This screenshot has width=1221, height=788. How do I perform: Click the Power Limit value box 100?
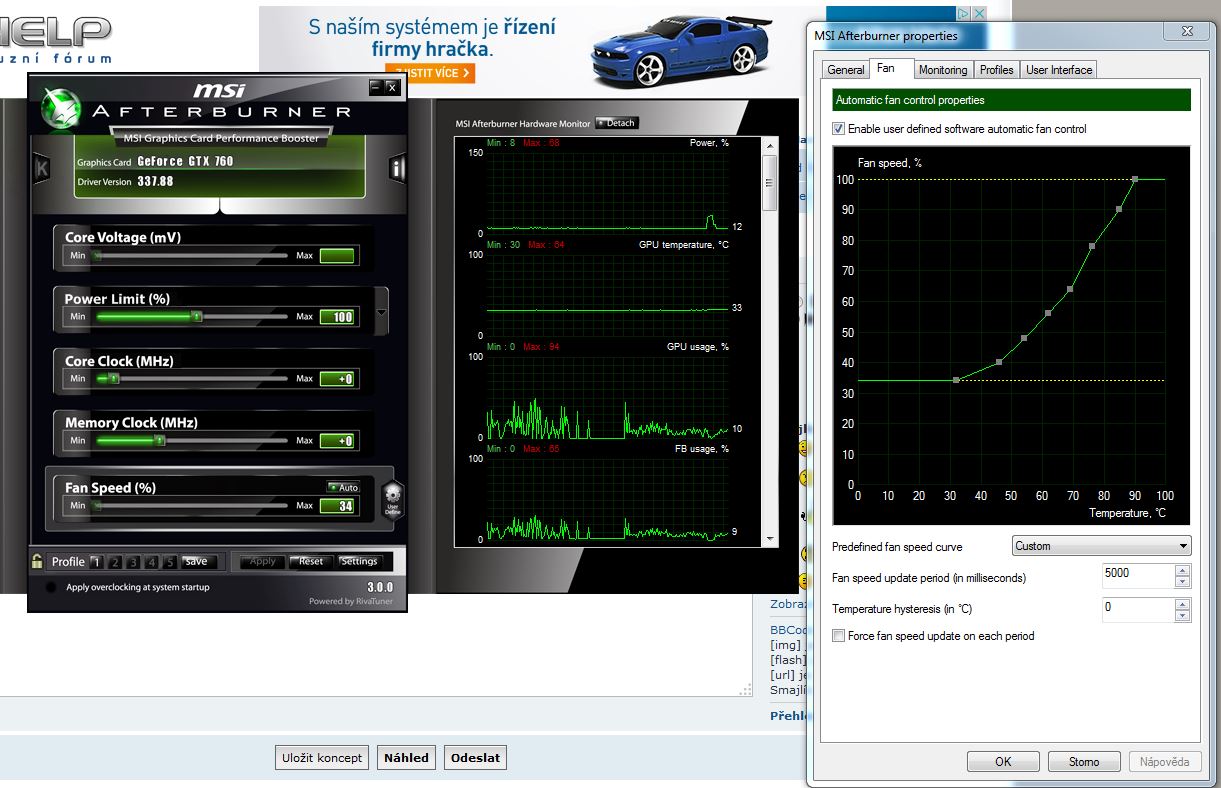coord(337,317)
